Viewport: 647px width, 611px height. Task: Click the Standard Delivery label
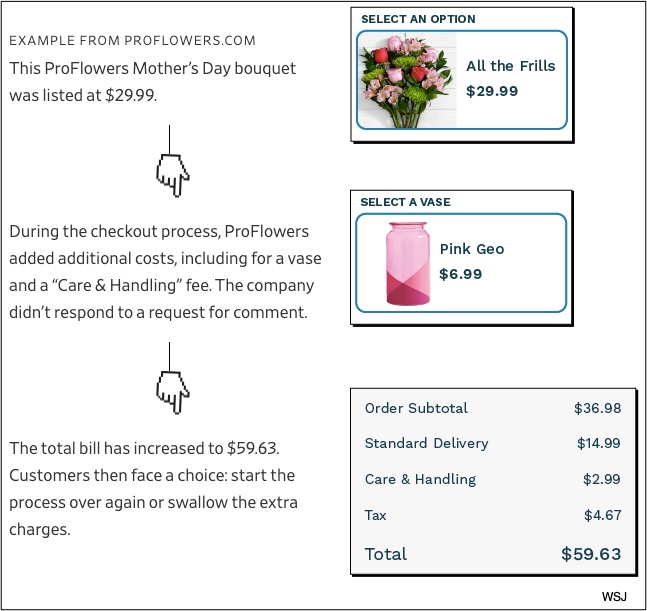click(x=426, y=443)
